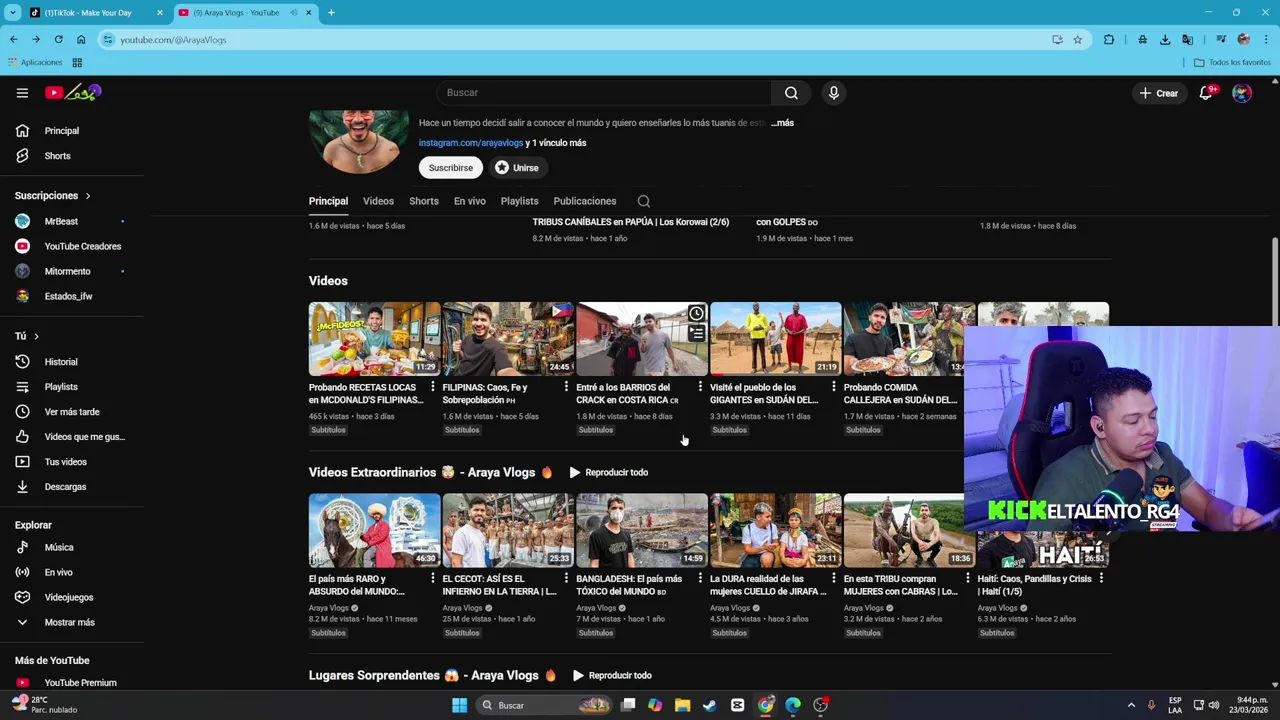Click the Crear button
The height and width of the screenshot is (720, 1280).
1158,93
